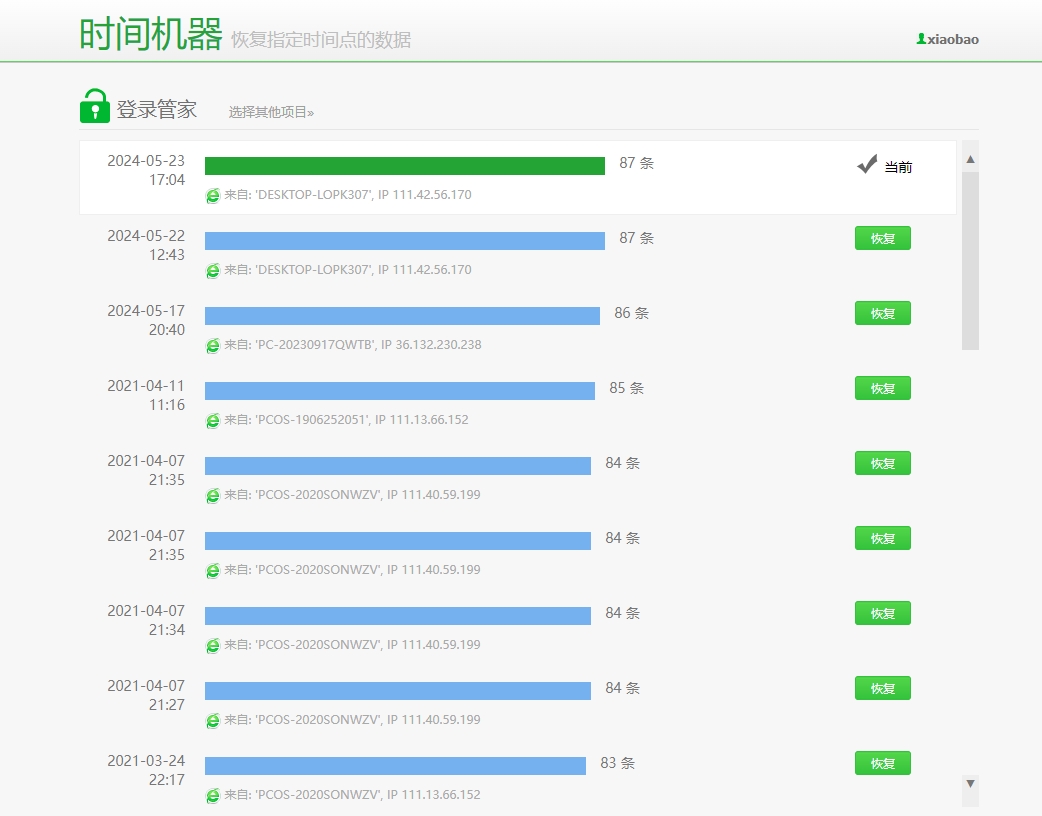Click the scrollbar up arrow
The image size is (1042, 816).
[970, 159]
